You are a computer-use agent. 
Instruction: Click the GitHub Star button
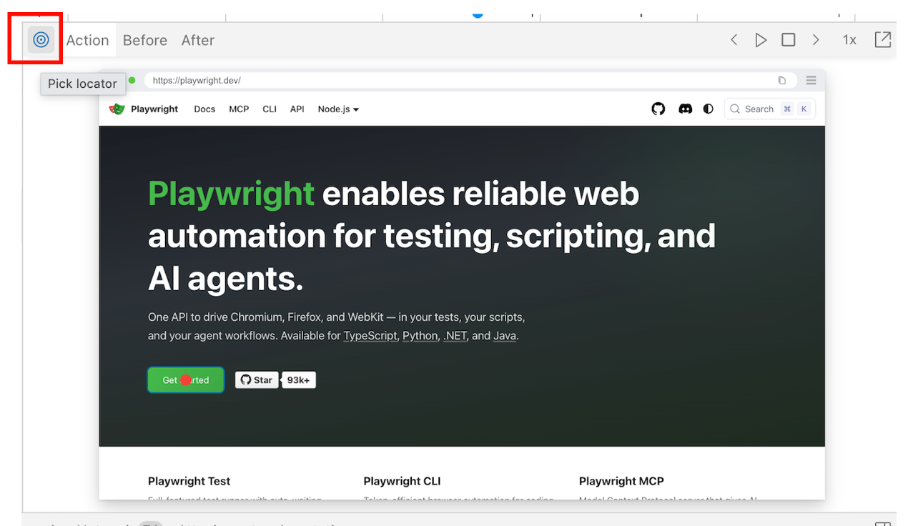click(x=257, y=380)
